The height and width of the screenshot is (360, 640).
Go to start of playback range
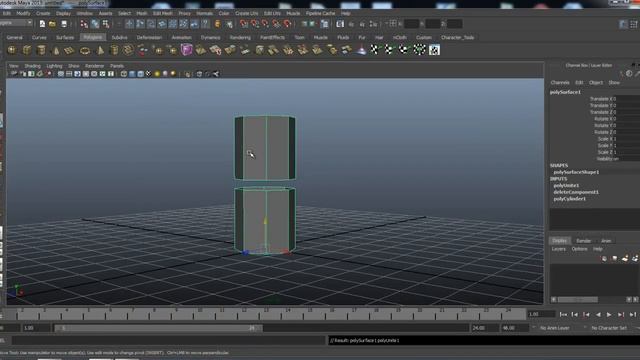563,315
